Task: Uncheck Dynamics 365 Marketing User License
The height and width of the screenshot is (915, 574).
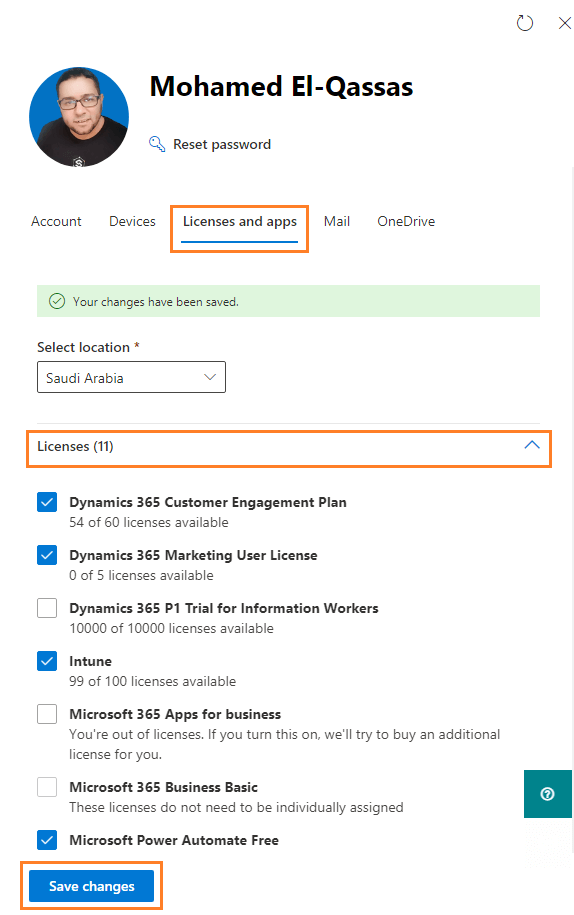Action: click(47, 555)
